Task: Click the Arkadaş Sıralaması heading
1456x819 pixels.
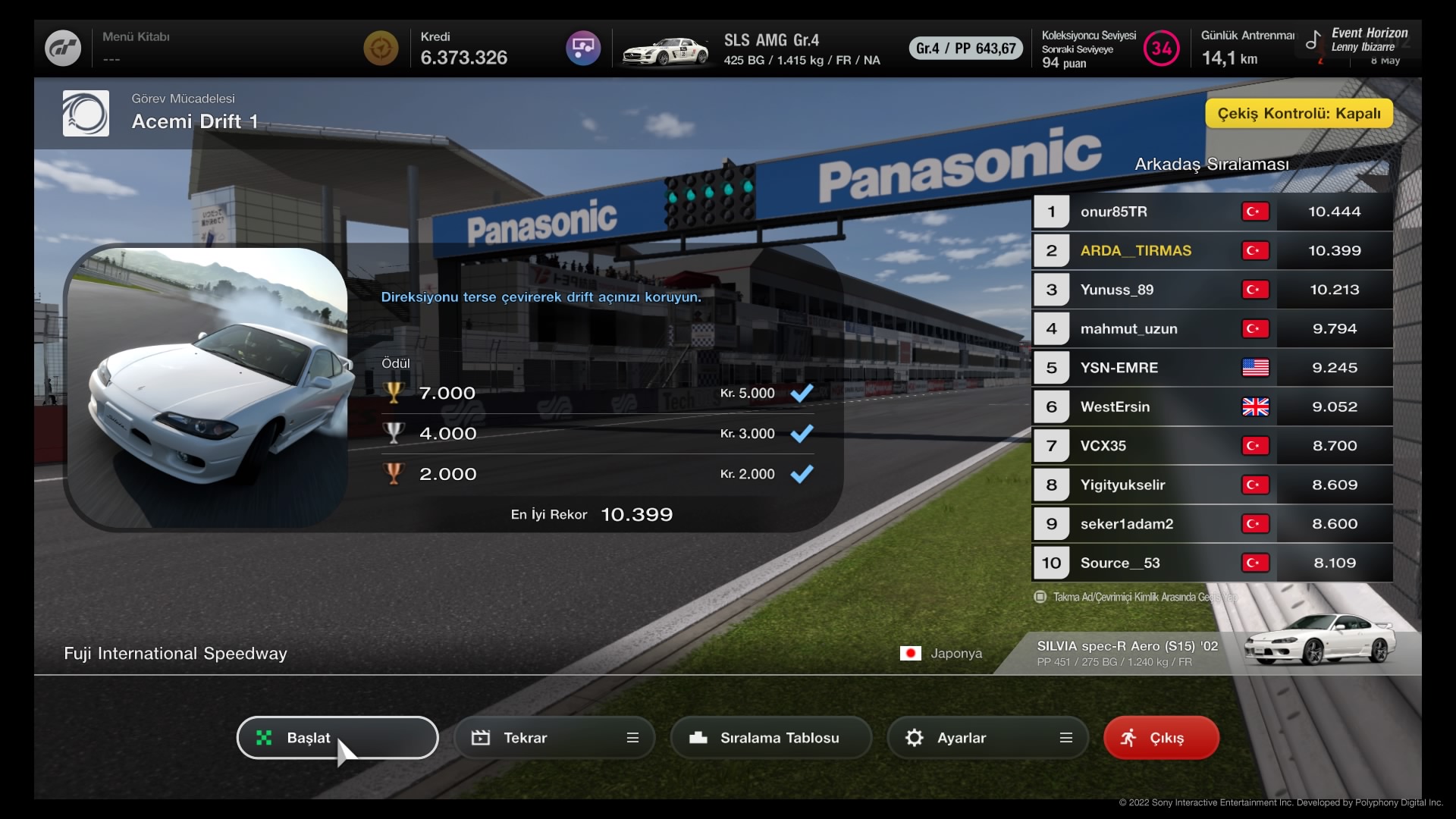Action: (1211, 165)
